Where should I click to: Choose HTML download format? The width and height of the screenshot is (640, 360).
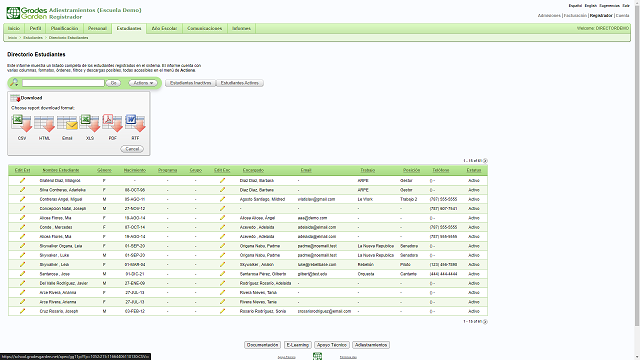click(44, 124)
